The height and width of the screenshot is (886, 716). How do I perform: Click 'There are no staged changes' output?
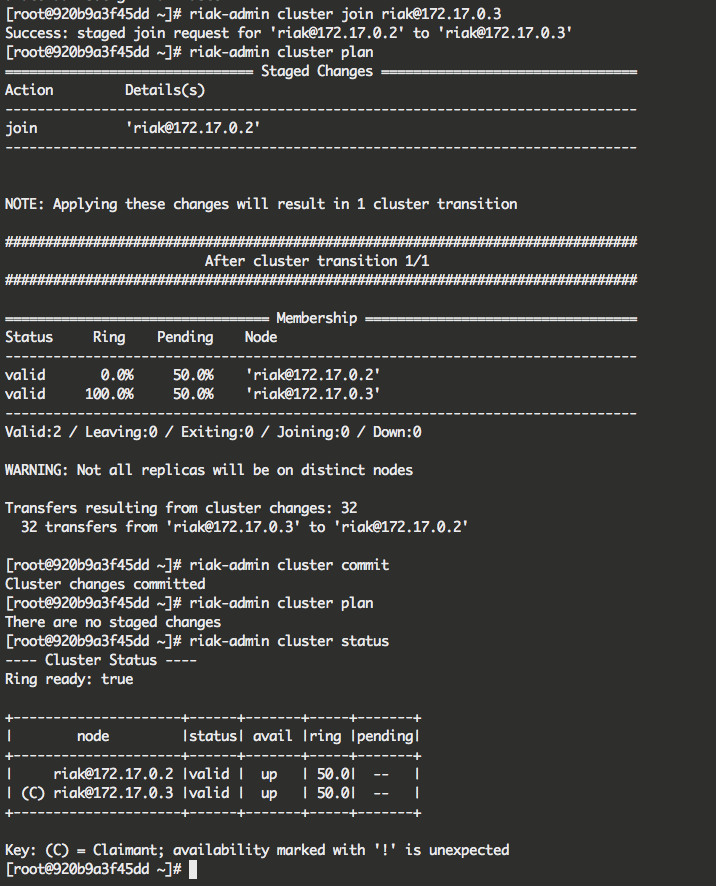[113, 622]
